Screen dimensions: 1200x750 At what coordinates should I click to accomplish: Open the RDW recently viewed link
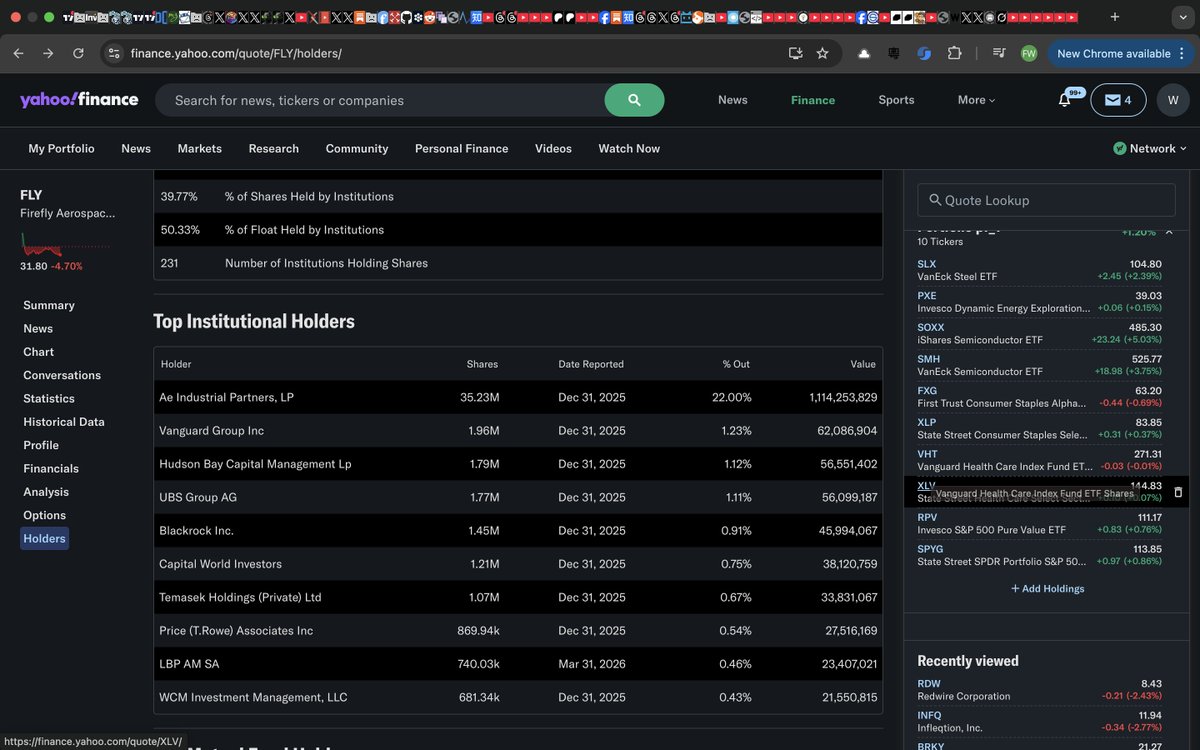pos(929,684)
